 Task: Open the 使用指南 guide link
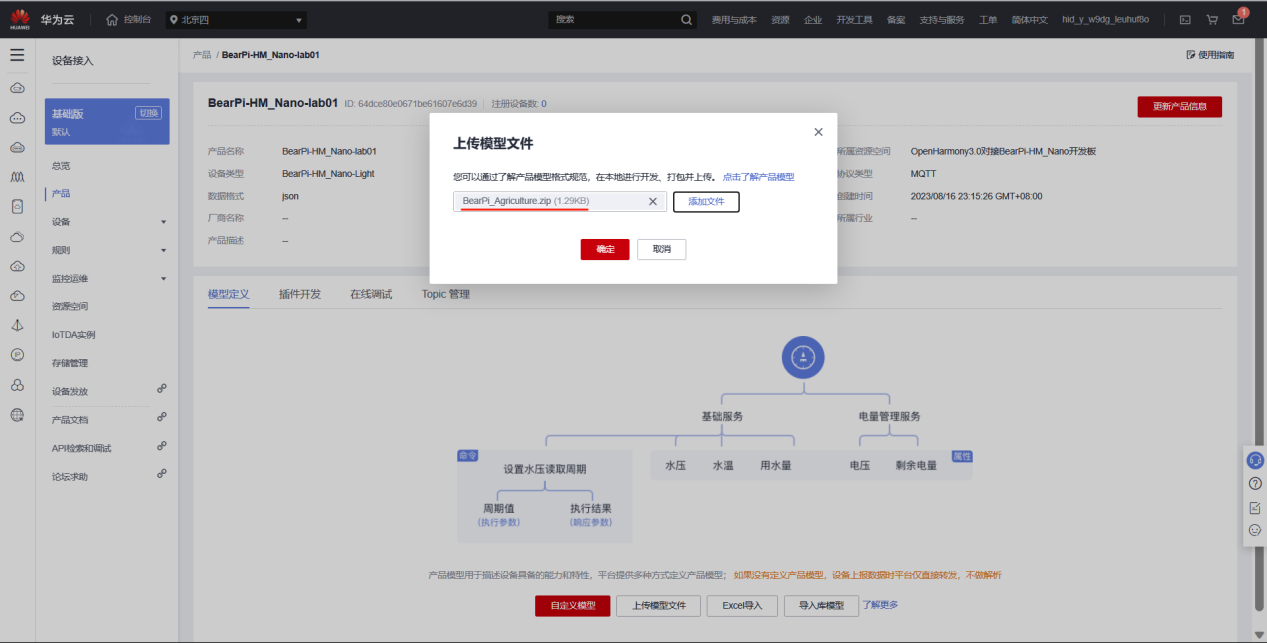click(x=1210, y=55)
